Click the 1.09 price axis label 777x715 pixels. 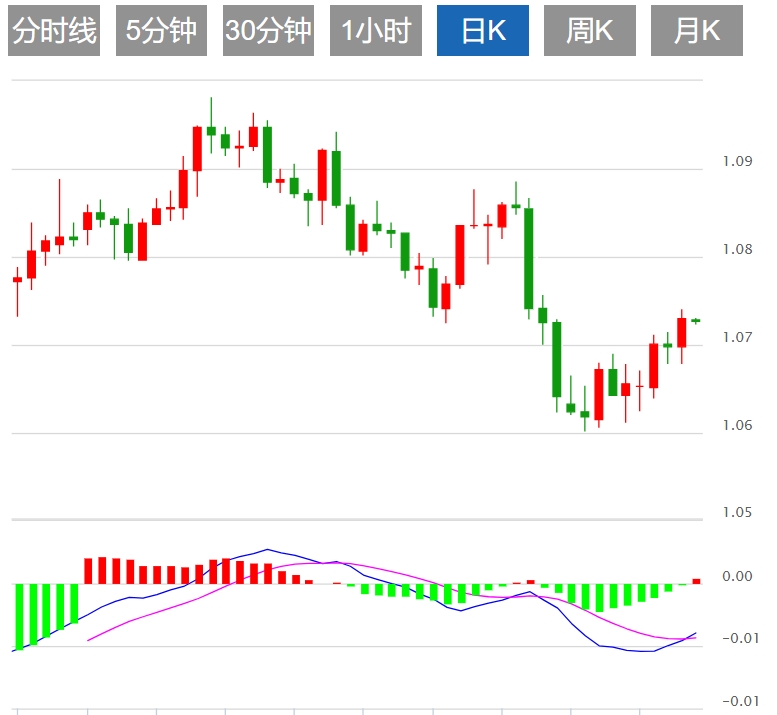pos(737,161)
